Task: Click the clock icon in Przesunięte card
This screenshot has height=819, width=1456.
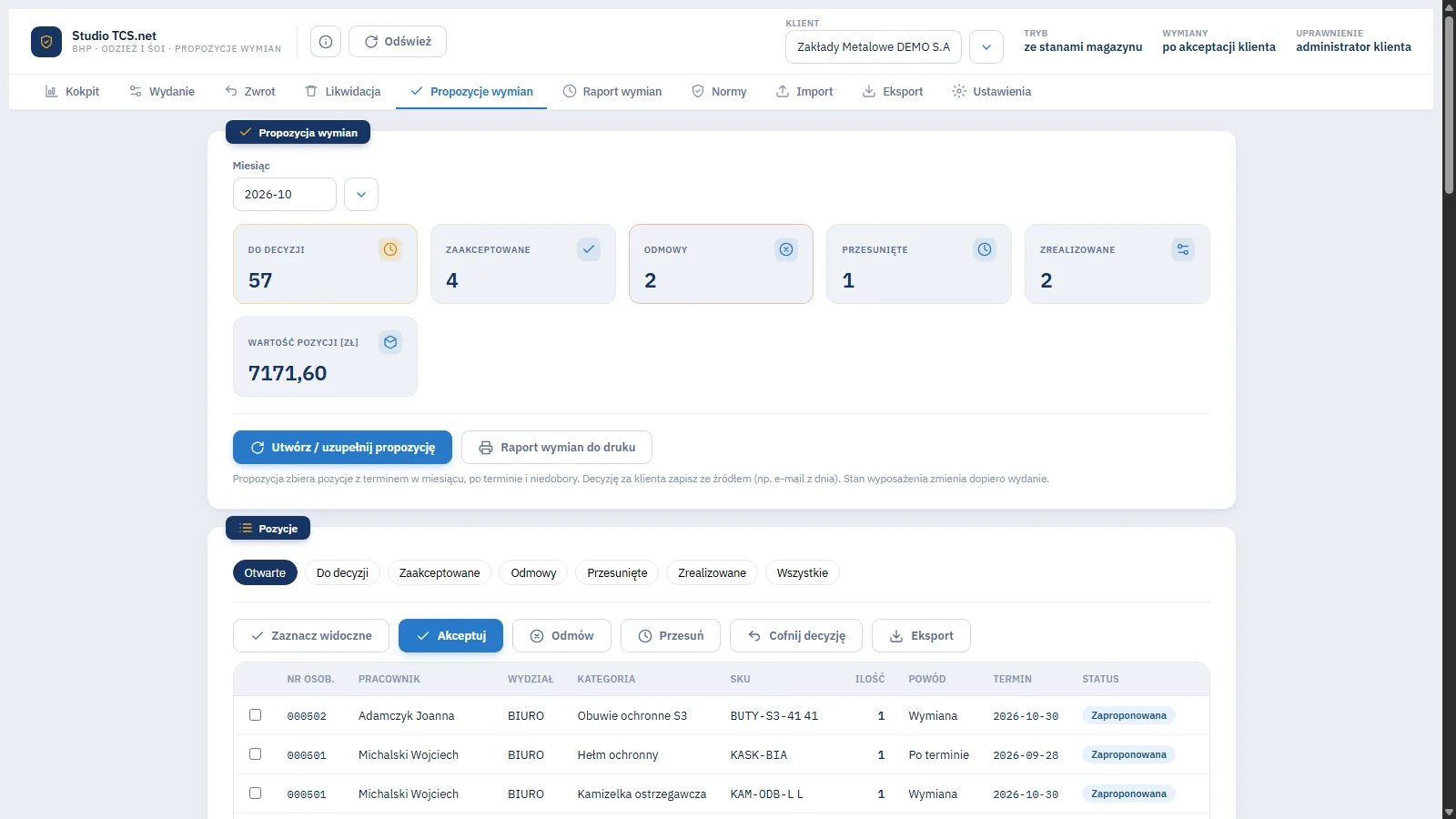Action: tap(985, 249)
